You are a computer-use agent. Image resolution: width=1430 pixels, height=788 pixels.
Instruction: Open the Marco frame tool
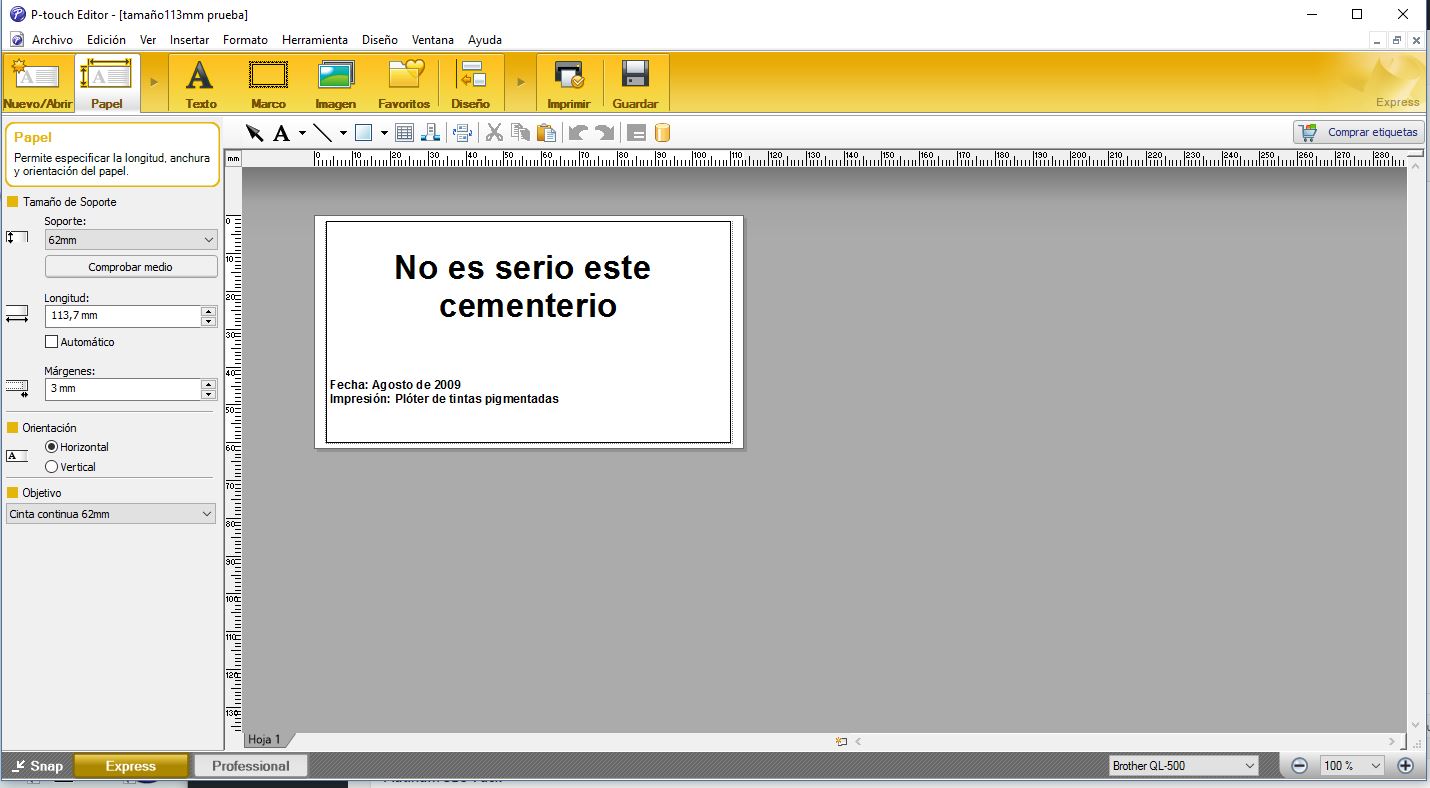pos(268,84)
